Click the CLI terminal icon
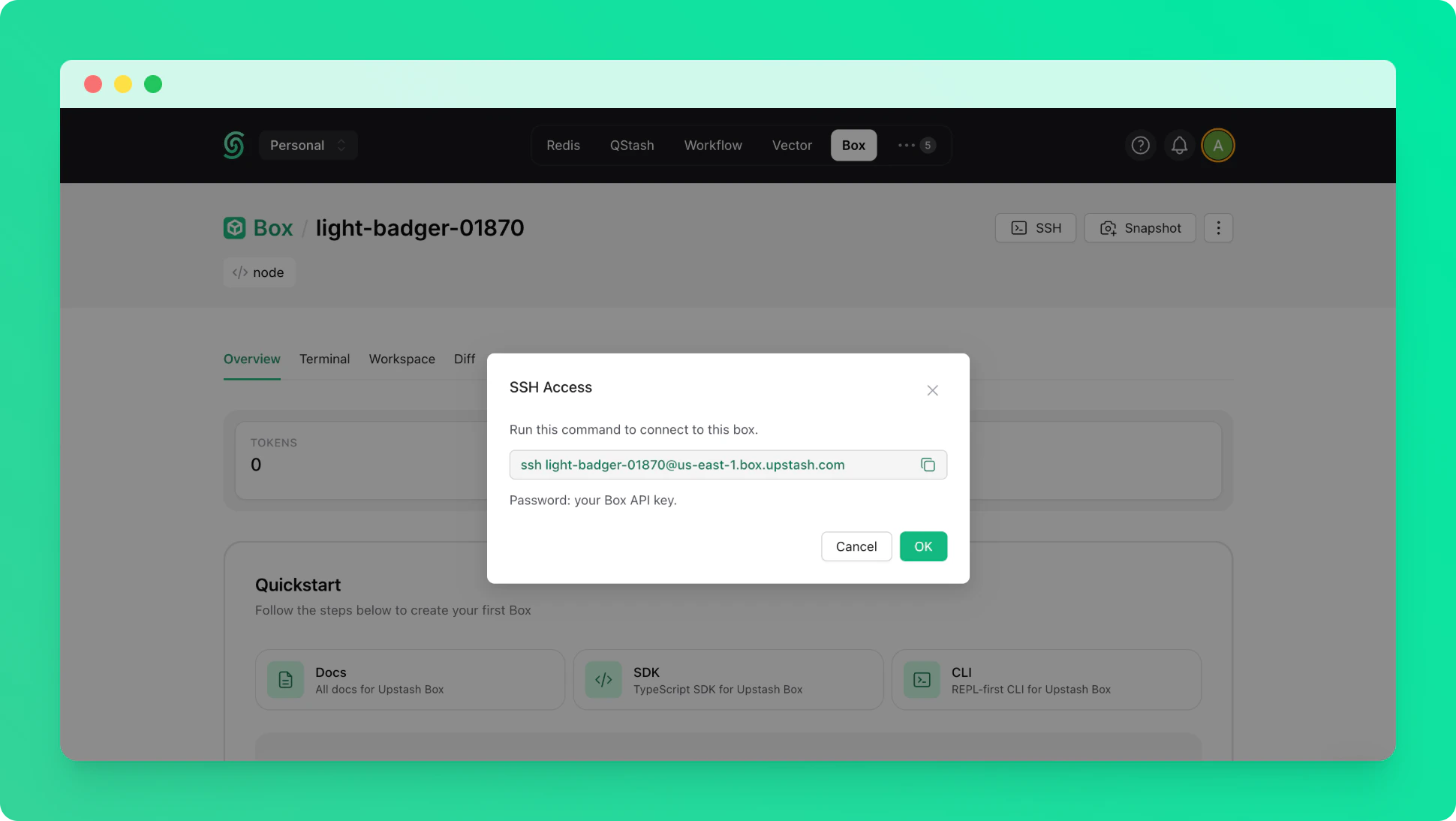The width and height of the screenshot is (1456, 821). click(x=922, y=680)
